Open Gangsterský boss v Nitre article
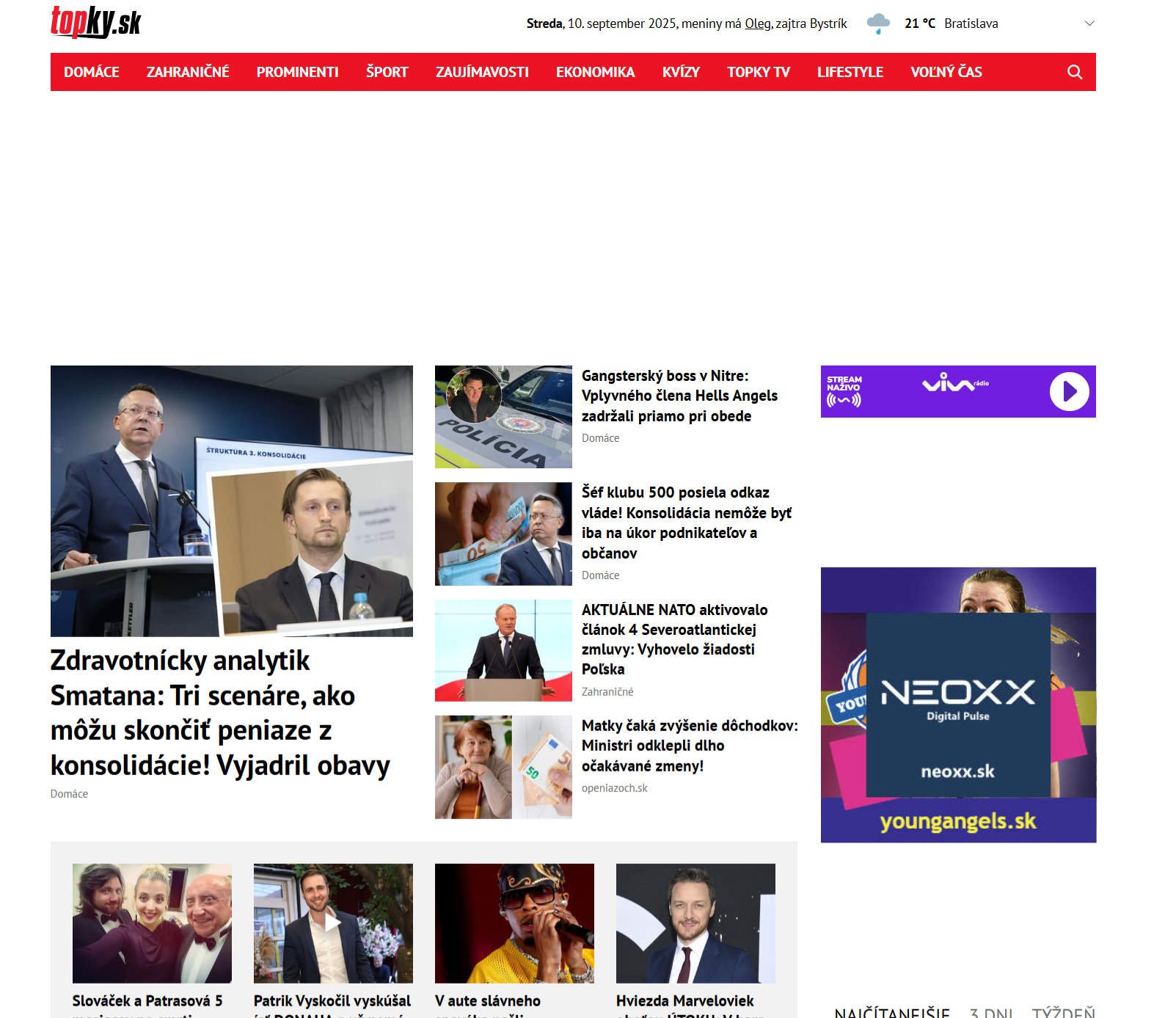Image resolution: width=1176 pixels, height=1018 pixels. click(x=679, y=396)
